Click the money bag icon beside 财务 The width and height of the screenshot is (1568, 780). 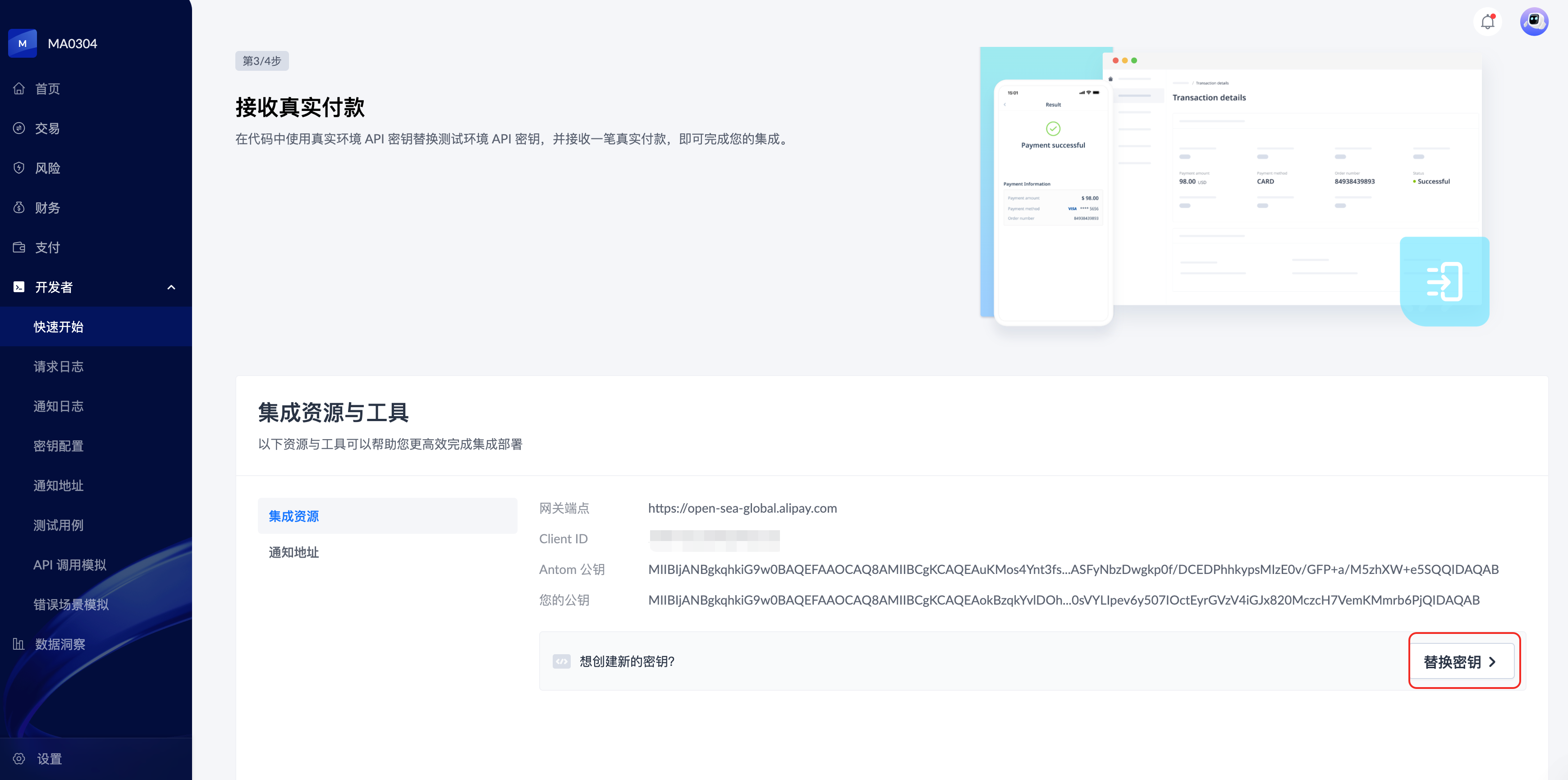pos(19,208)
